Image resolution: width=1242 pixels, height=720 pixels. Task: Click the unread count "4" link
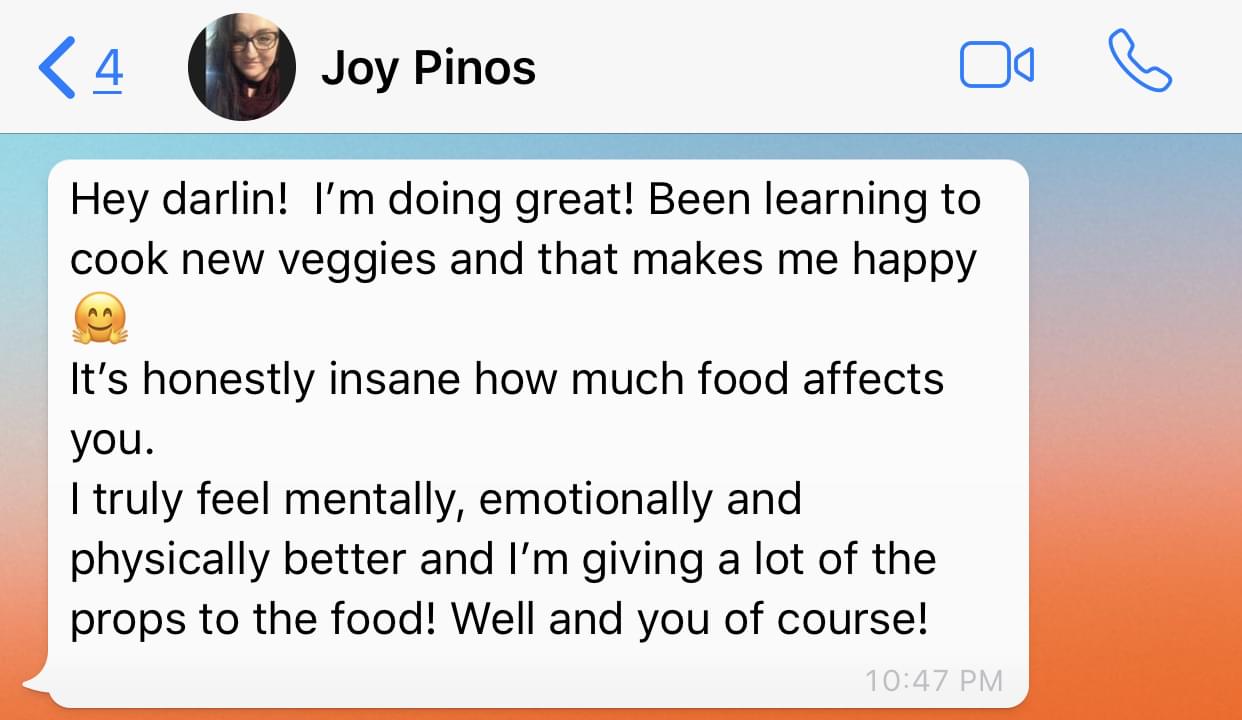[x=108, y=68]
